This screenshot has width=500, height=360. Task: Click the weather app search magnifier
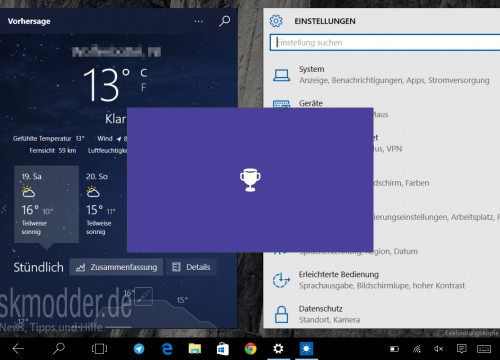[x=224, y=21]
